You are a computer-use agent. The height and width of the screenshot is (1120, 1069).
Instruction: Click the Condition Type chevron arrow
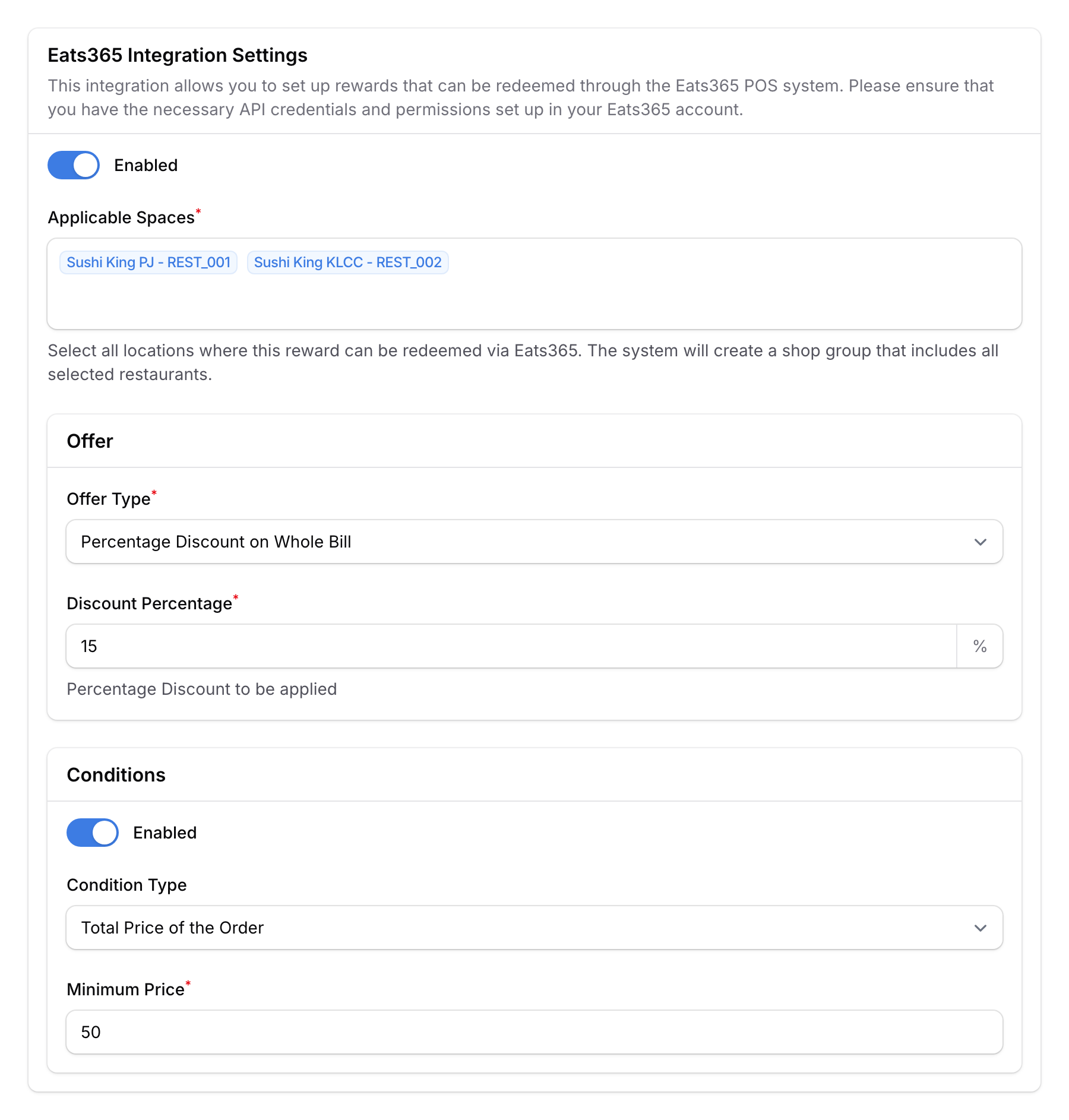(981, 928)
